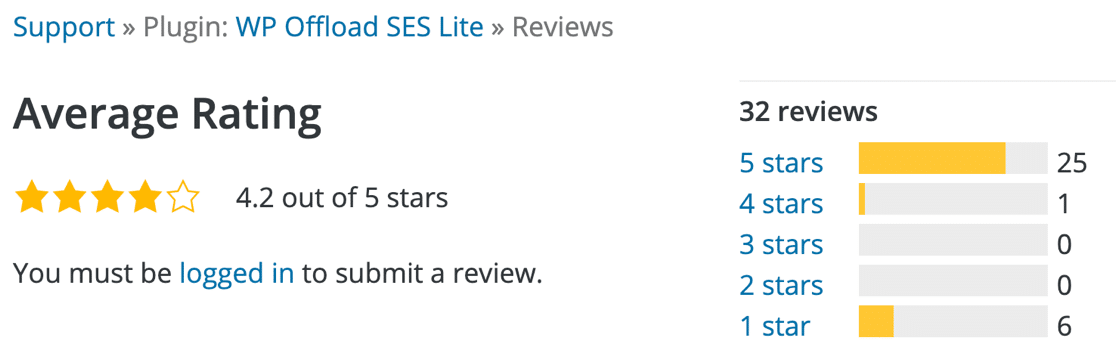
Task: Click the 5 stars rating bar
Action: coord(953,158)
